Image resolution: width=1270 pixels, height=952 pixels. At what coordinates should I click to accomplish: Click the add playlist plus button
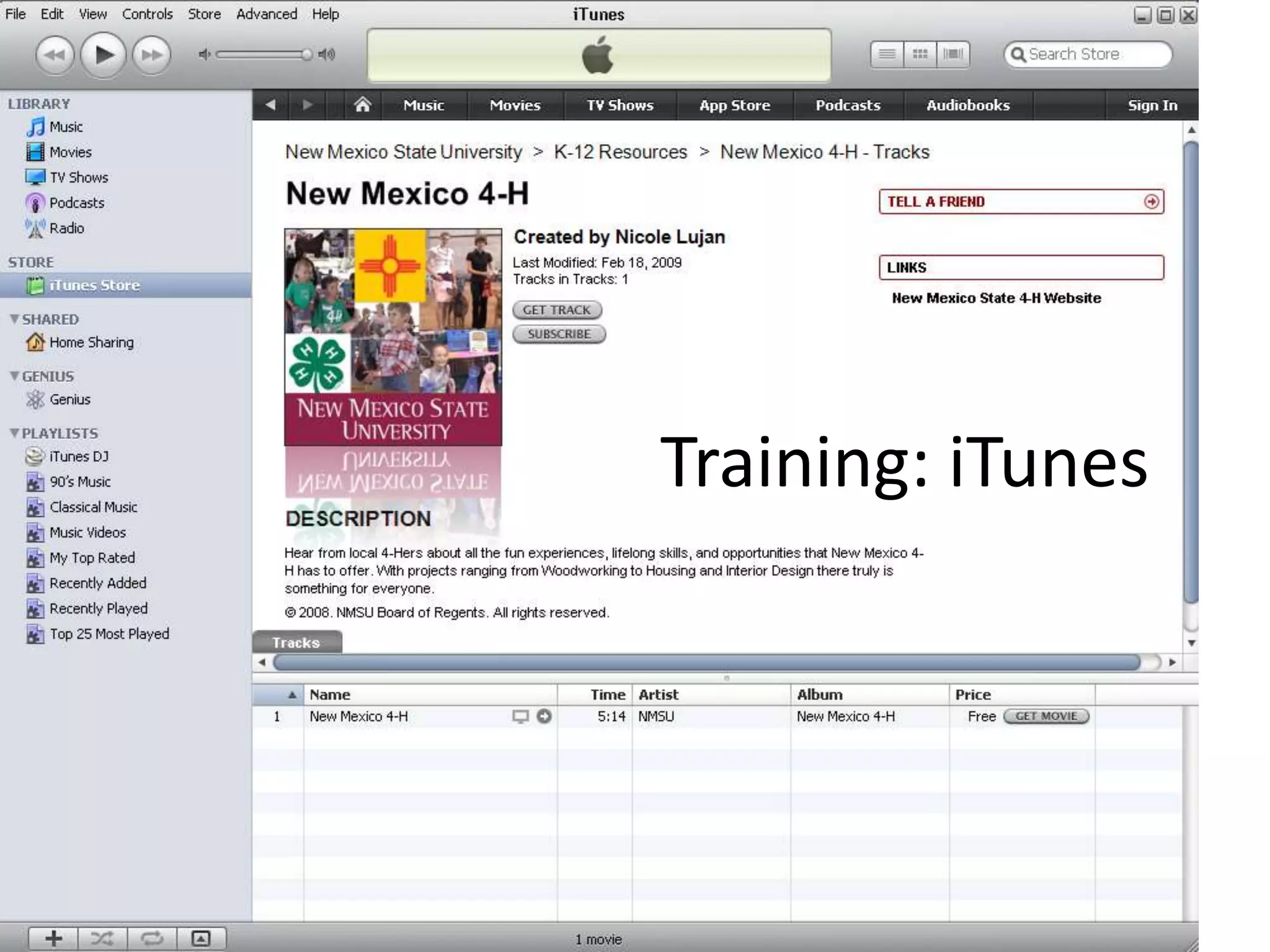click(x=53, y=938)
